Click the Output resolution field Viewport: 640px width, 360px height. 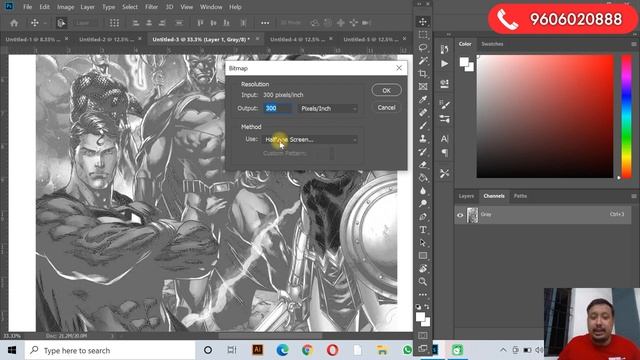point(278,108)
